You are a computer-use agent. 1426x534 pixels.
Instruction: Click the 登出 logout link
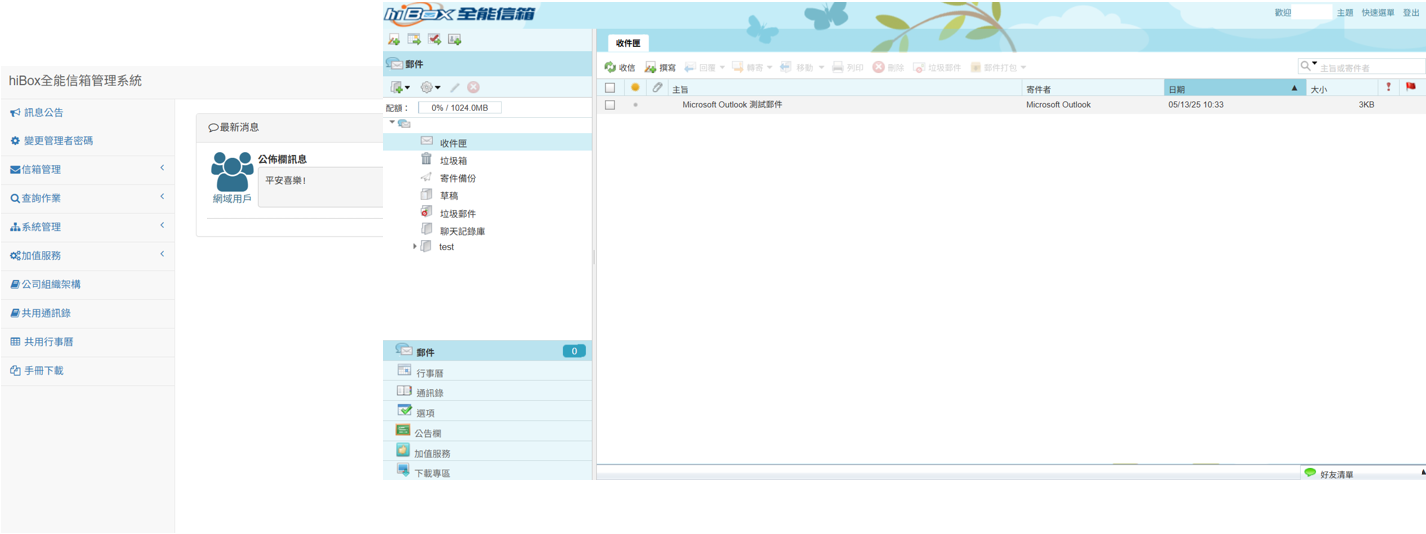coord(1410,13)
